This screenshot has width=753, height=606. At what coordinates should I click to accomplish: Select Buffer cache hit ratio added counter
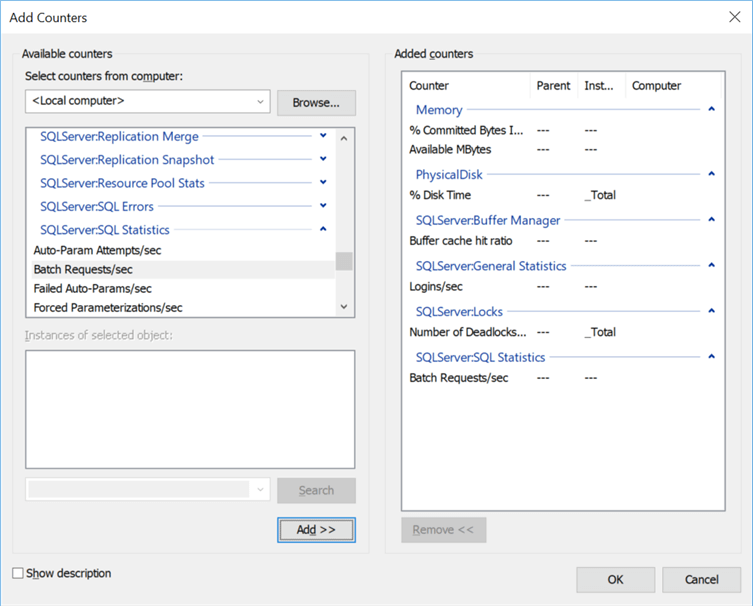pos(461,241)
